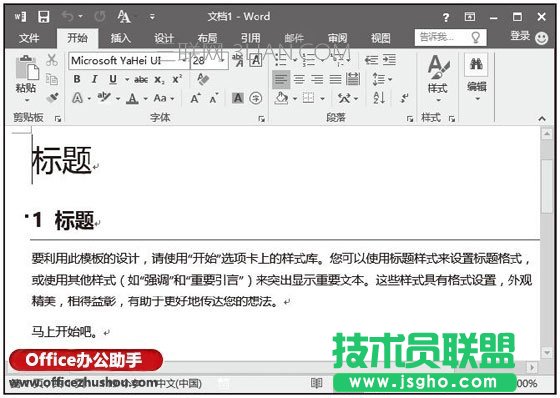The width and height of the screenshot is (560, 398).
Task: Click the Redo/repeat icon
Action: click(x=100, y=16)
